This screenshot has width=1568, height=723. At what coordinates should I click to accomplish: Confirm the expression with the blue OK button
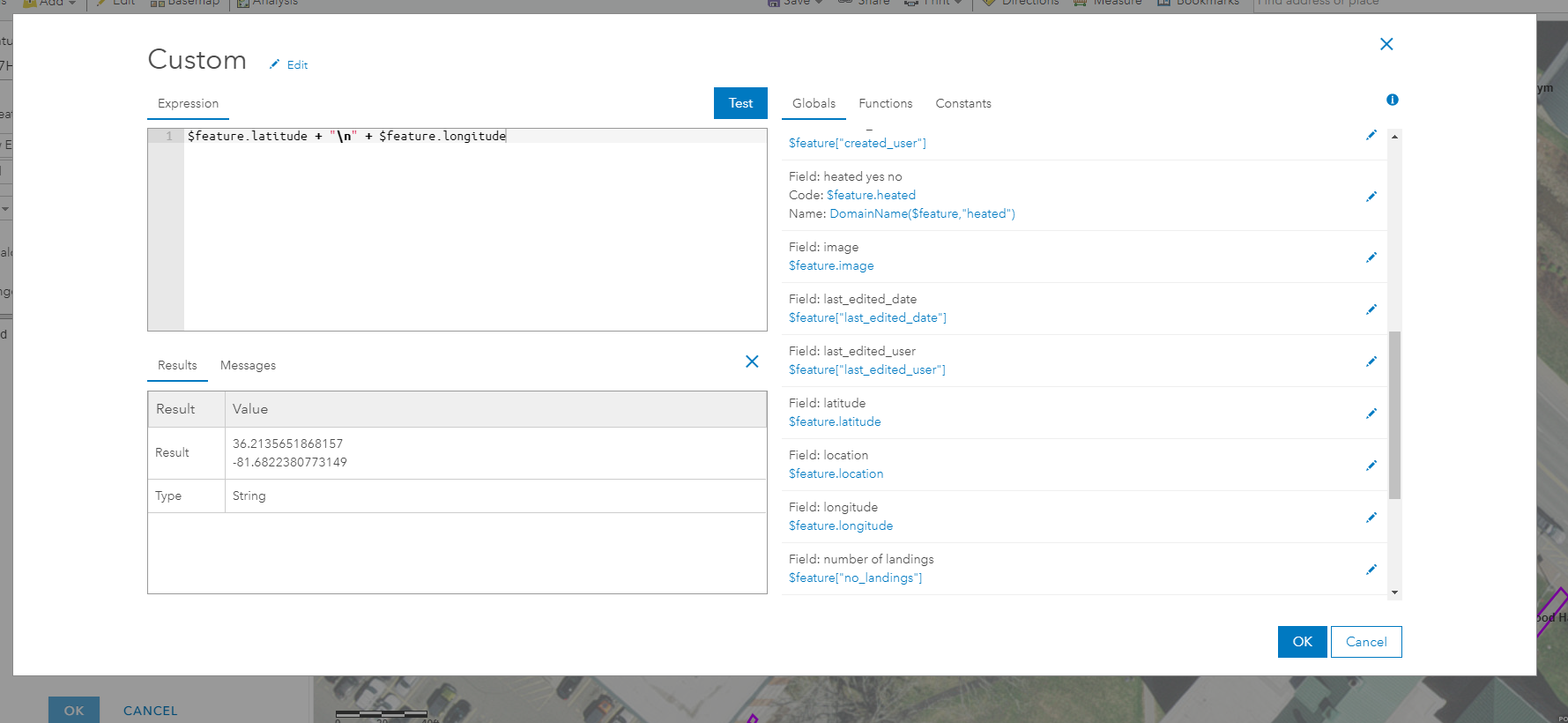coord(1302,642)
